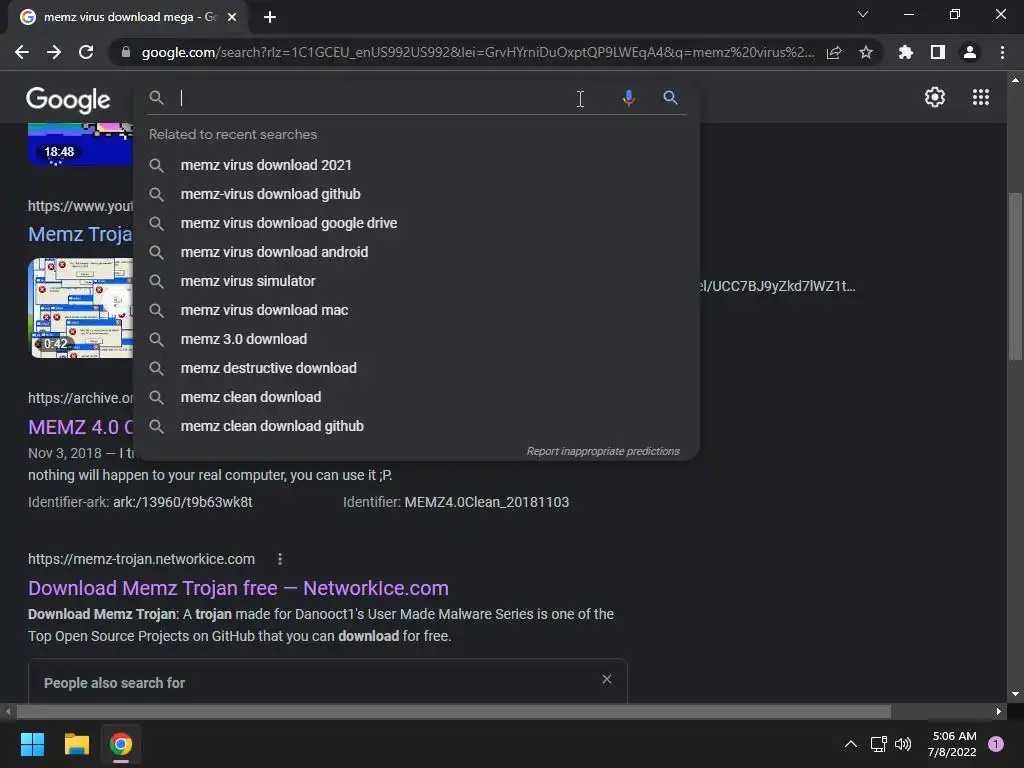Viewport: 1024px width, 768px height.
Task: Open the 18:48 video thumbnail
Action: coord(81,144)
